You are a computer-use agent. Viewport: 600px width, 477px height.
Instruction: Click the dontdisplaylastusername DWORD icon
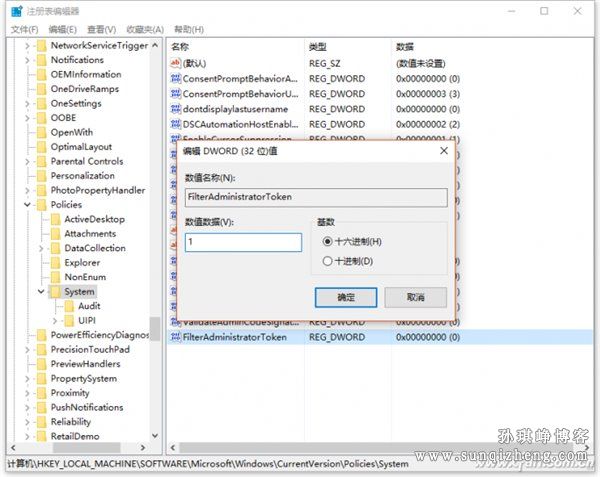176,109
